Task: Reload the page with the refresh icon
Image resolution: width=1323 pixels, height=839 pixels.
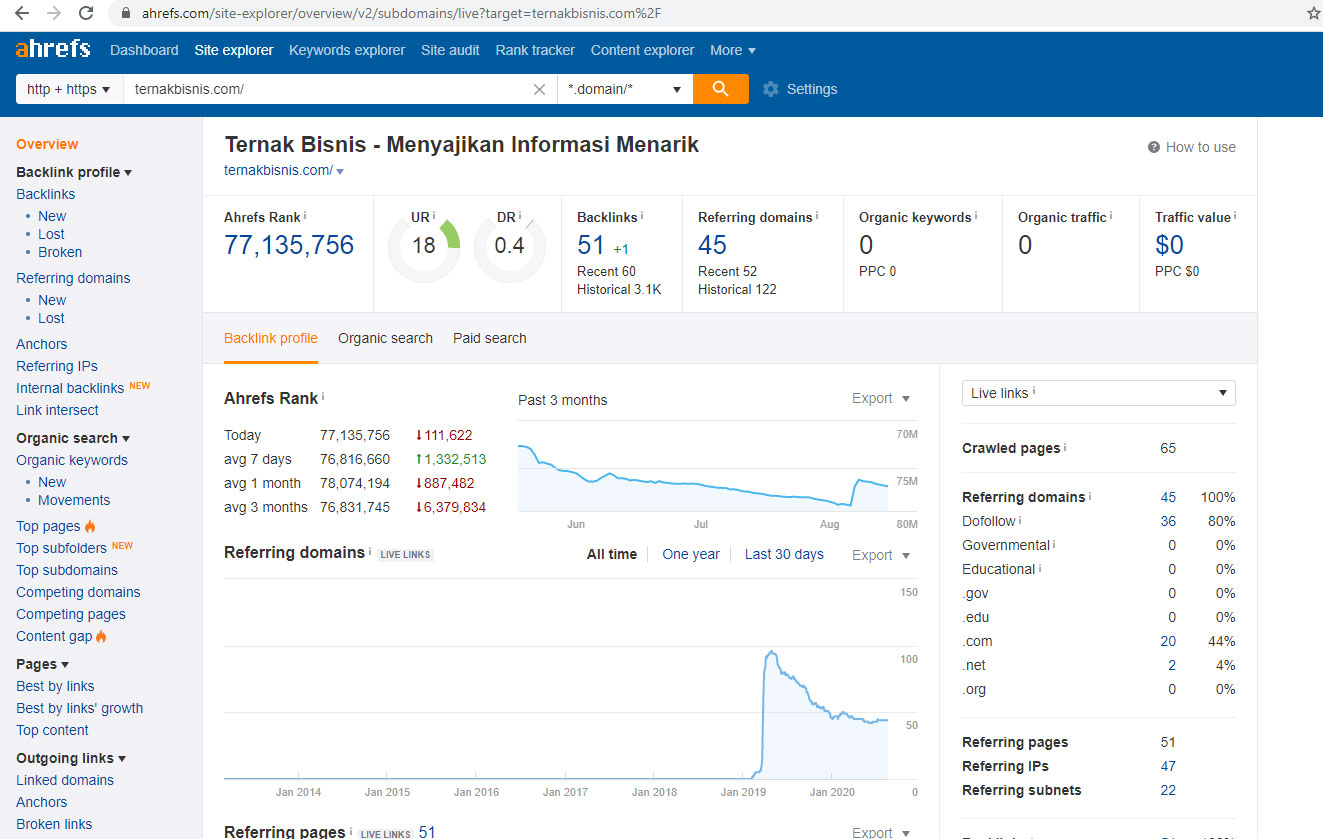Action: click(86, 13)
